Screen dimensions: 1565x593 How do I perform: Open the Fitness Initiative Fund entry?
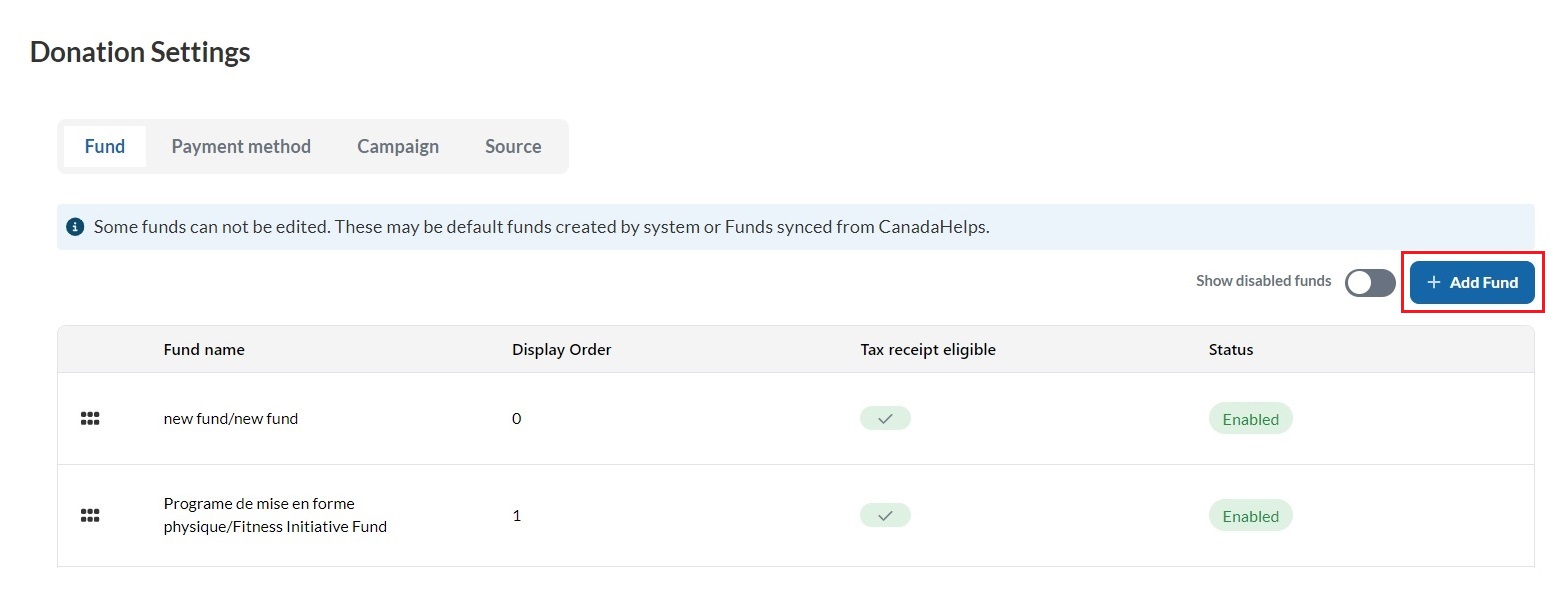[275, 515]
